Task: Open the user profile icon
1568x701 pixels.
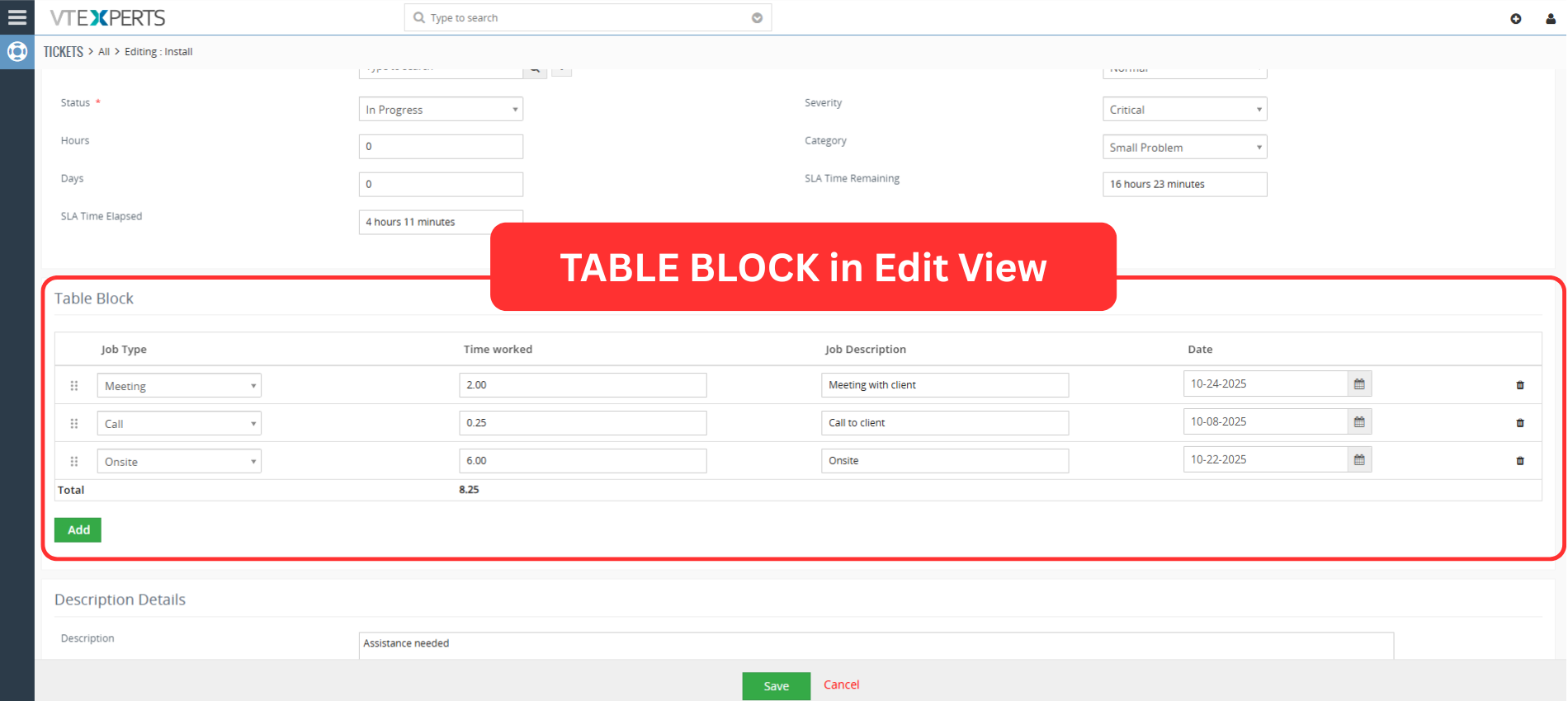Action: pyautogui.click(x=1551, y=18)
